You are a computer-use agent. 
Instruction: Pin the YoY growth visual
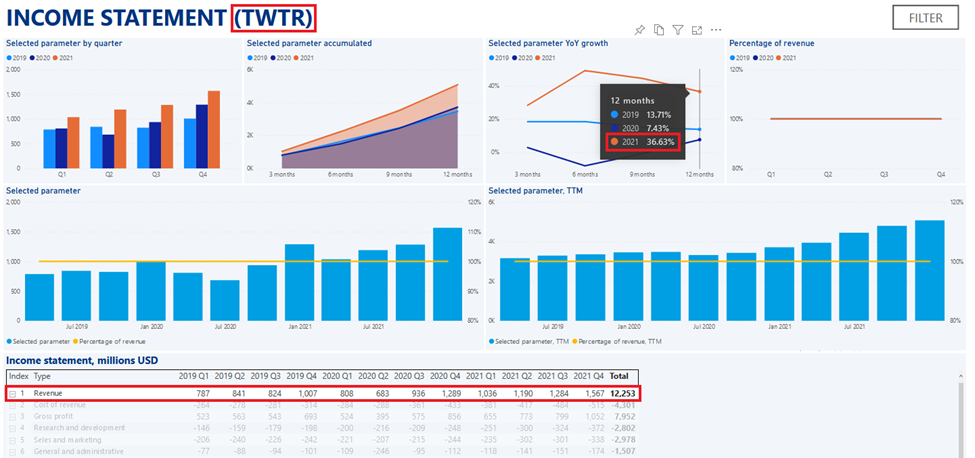tap(639, 30)
